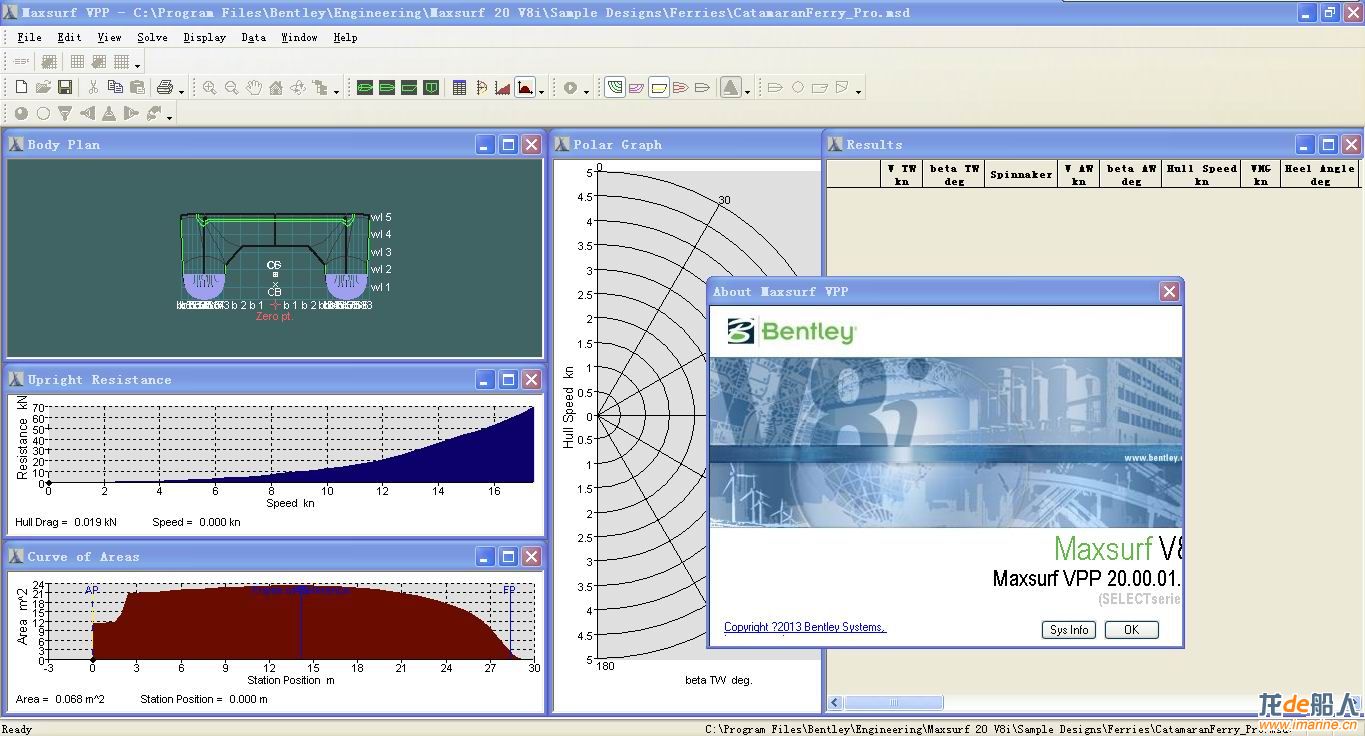
Task: Click the outline circle render icon
Action: 43,114
